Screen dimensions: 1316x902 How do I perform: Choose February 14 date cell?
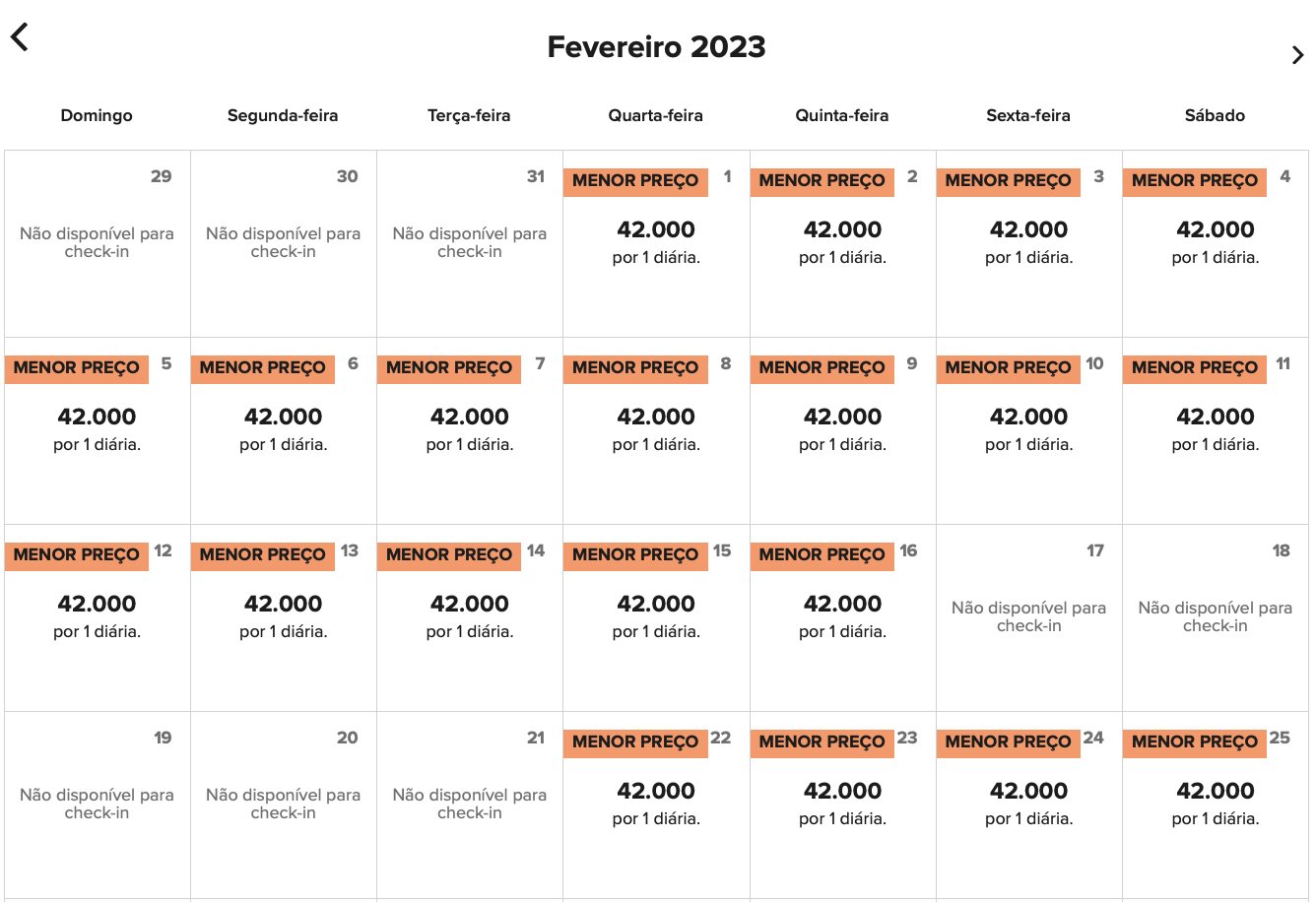[470, 617]
